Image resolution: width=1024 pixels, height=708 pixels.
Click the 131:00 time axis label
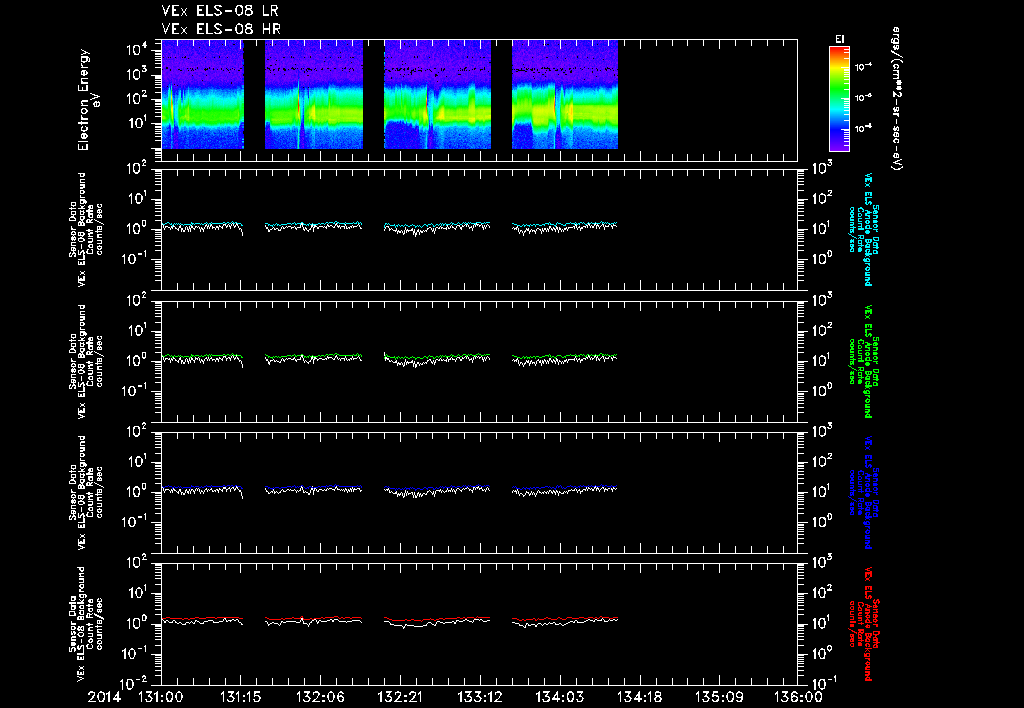coord(161,697)
